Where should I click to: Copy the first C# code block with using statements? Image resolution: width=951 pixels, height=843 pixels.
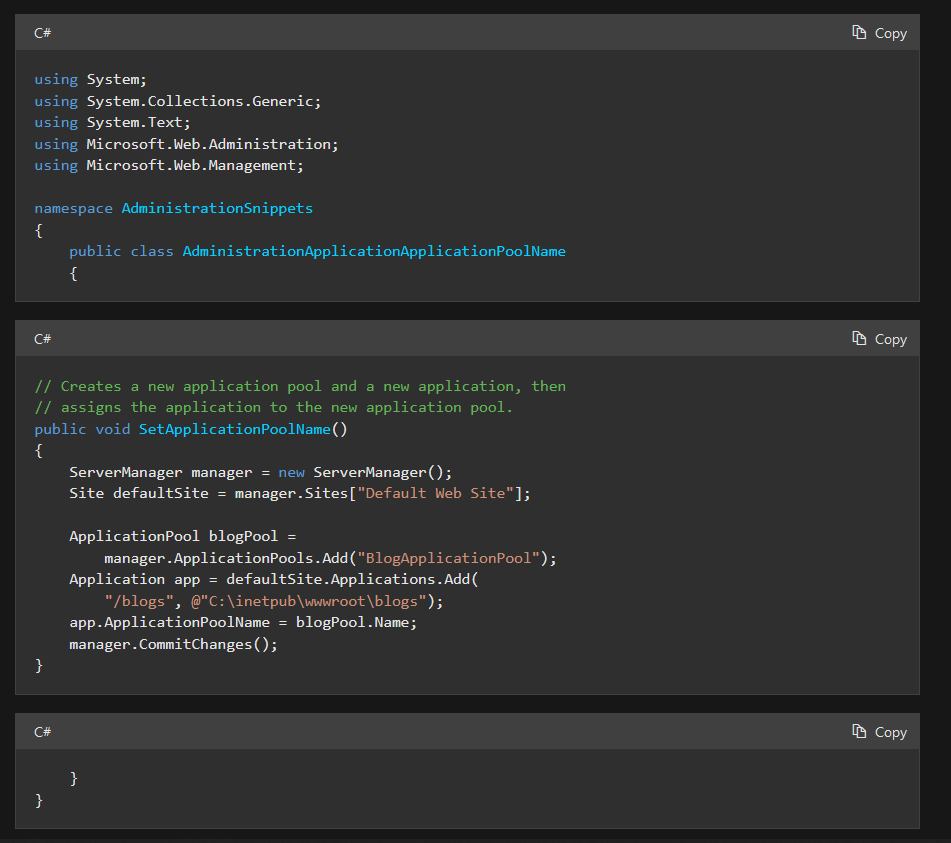879,33
